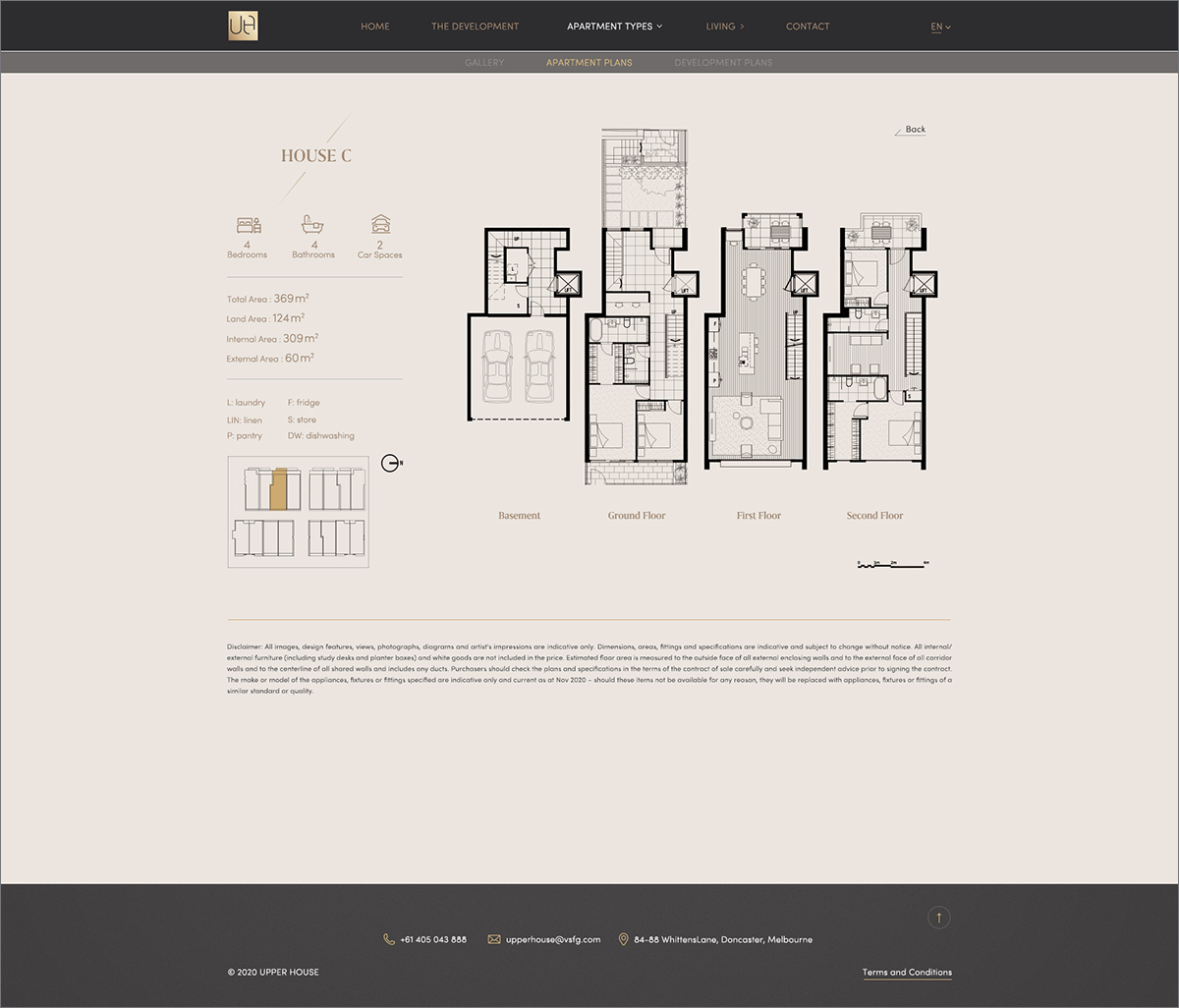Switch to the Gallery tab
Viewport: 1179px width, 1008px height.
pyautogui.click(x=484, y=63)
